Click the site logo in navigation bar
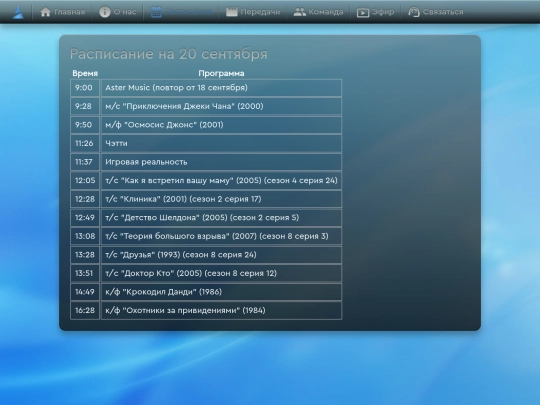The height and width of the screenshot is (405, 540). click(18, 13)
